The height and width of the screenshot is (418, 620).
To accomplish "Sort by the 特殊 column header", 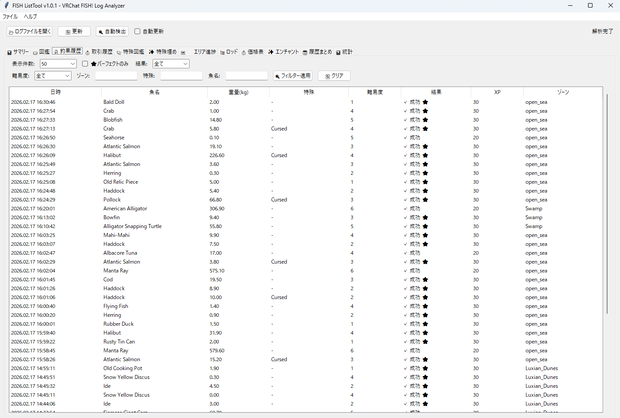I will click(309, 92).
